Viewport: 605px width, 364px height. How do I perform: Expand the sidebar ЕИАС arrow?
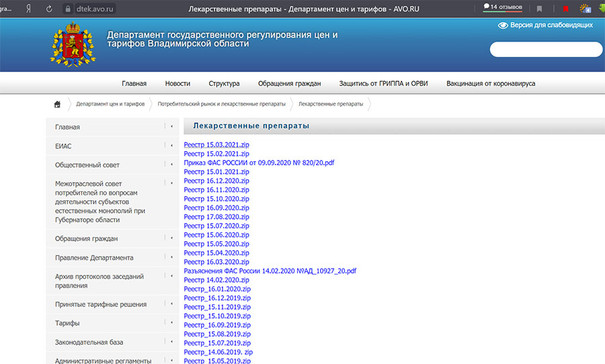click(171, 146)
